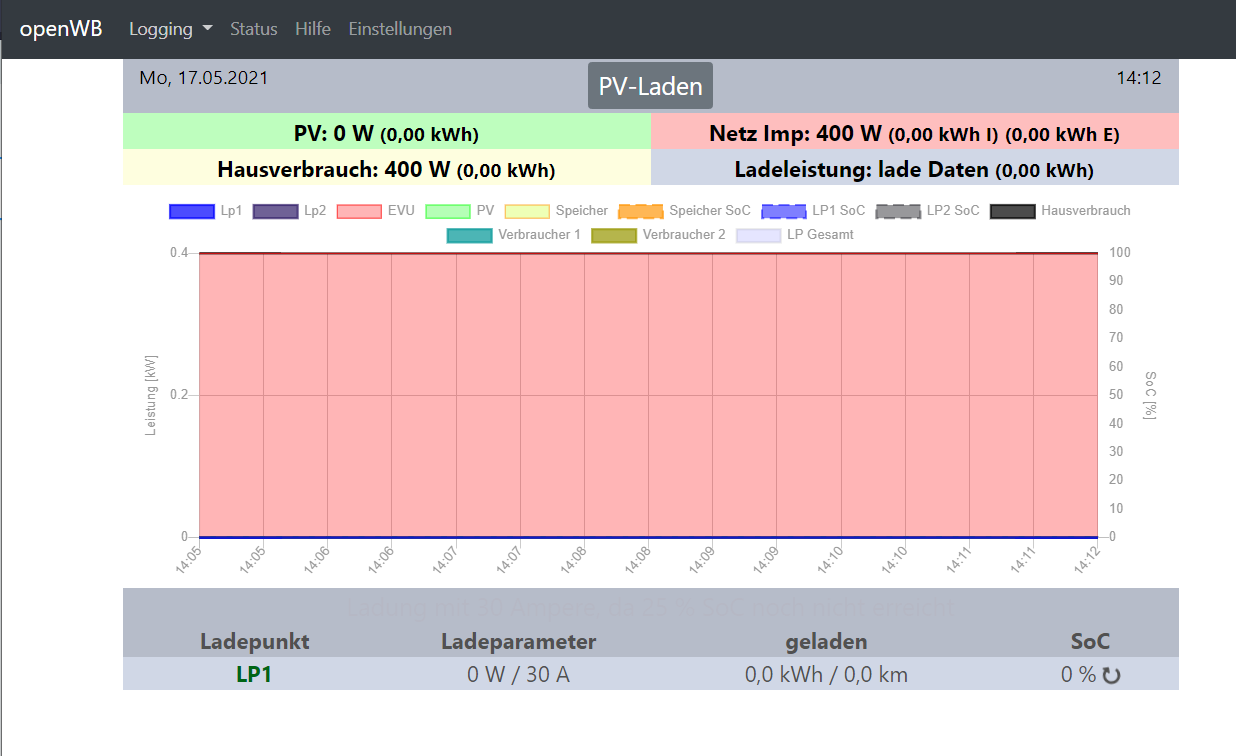Click the LP1 charge point name
The height and width of the screenshot is (756, 1236).
[254, 674]
